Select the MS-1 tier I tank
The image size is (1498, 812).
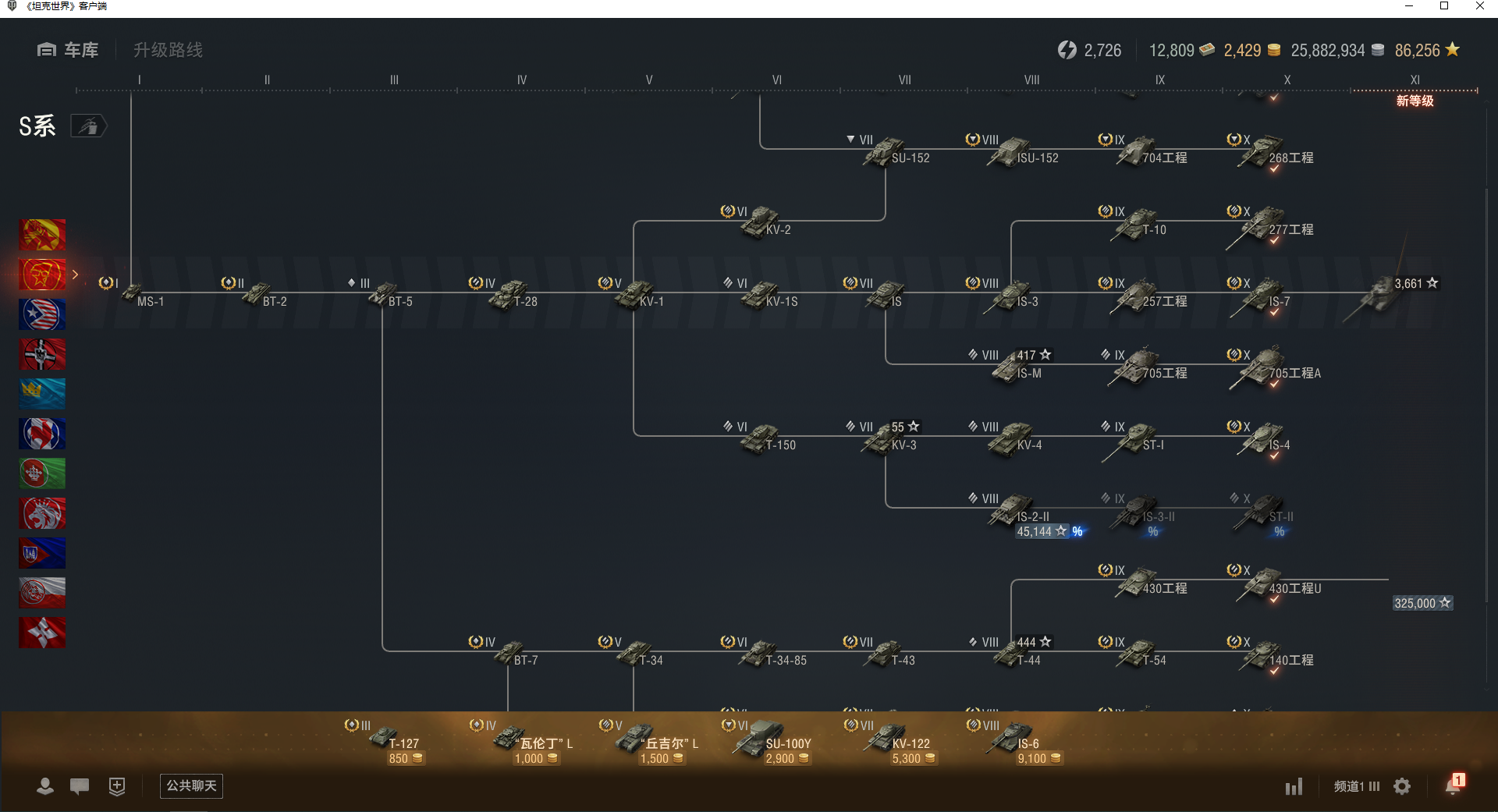133,293
